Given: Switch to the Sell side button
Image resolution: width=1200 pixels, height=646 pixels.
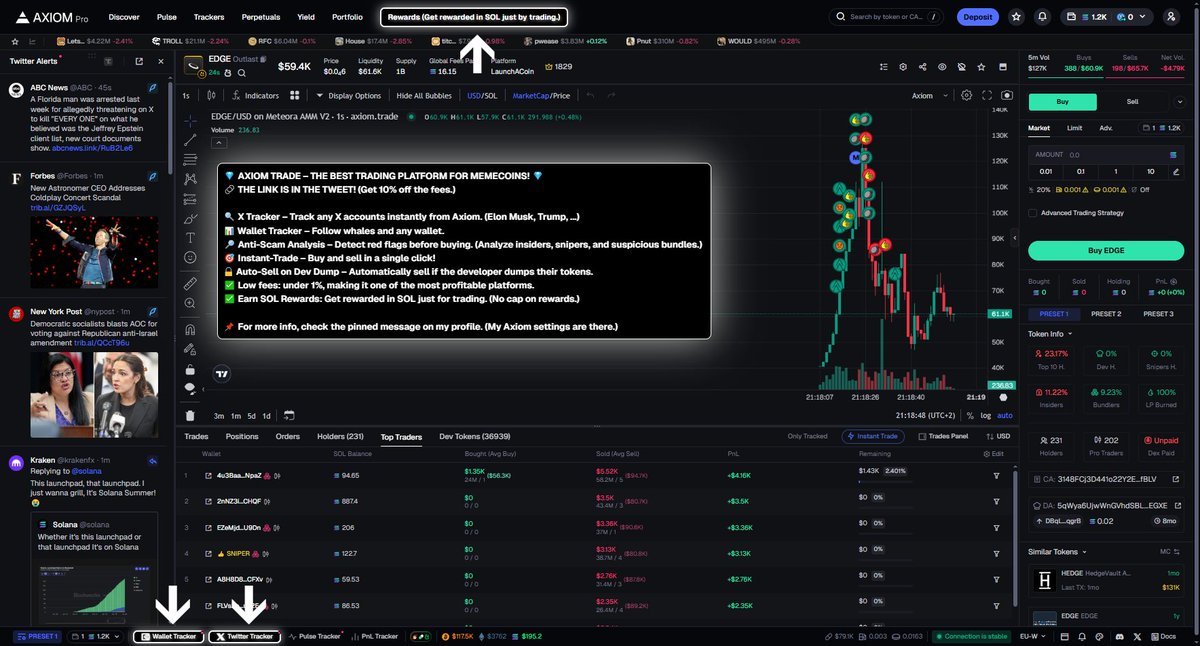Looking at the screenshot, I should click(1132, 101).
